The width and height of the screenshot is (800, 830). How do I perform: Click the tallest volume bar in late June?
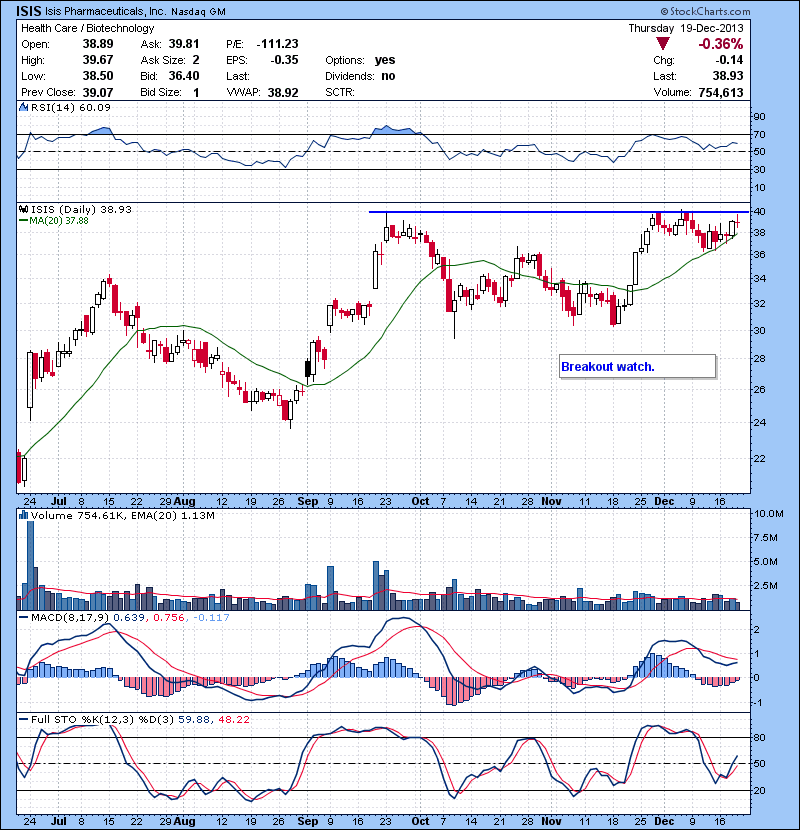[x=30, y=565]
